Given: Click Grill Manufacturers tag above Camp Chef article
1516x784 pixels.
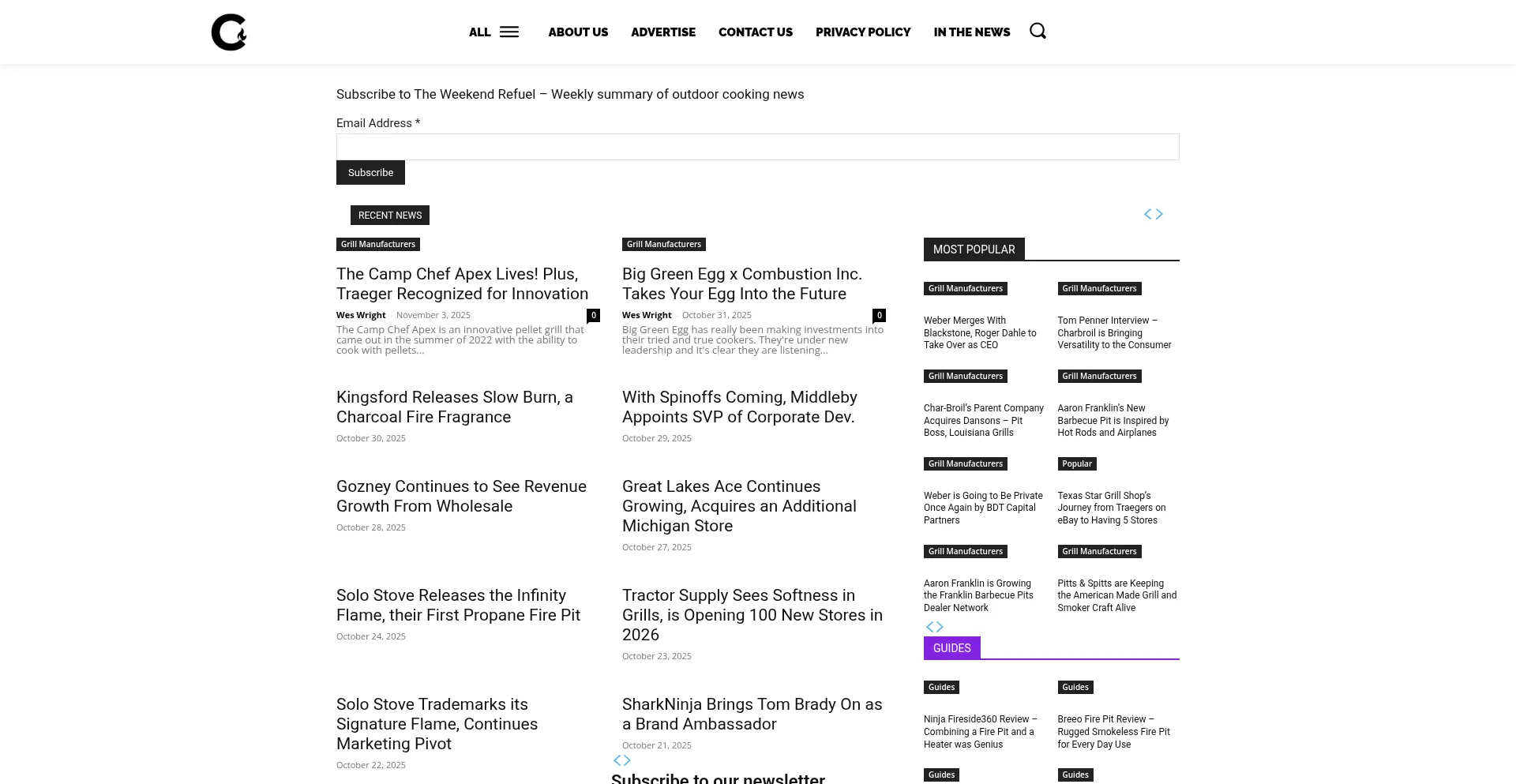Looking at the screenshot, I should (378, 245).
